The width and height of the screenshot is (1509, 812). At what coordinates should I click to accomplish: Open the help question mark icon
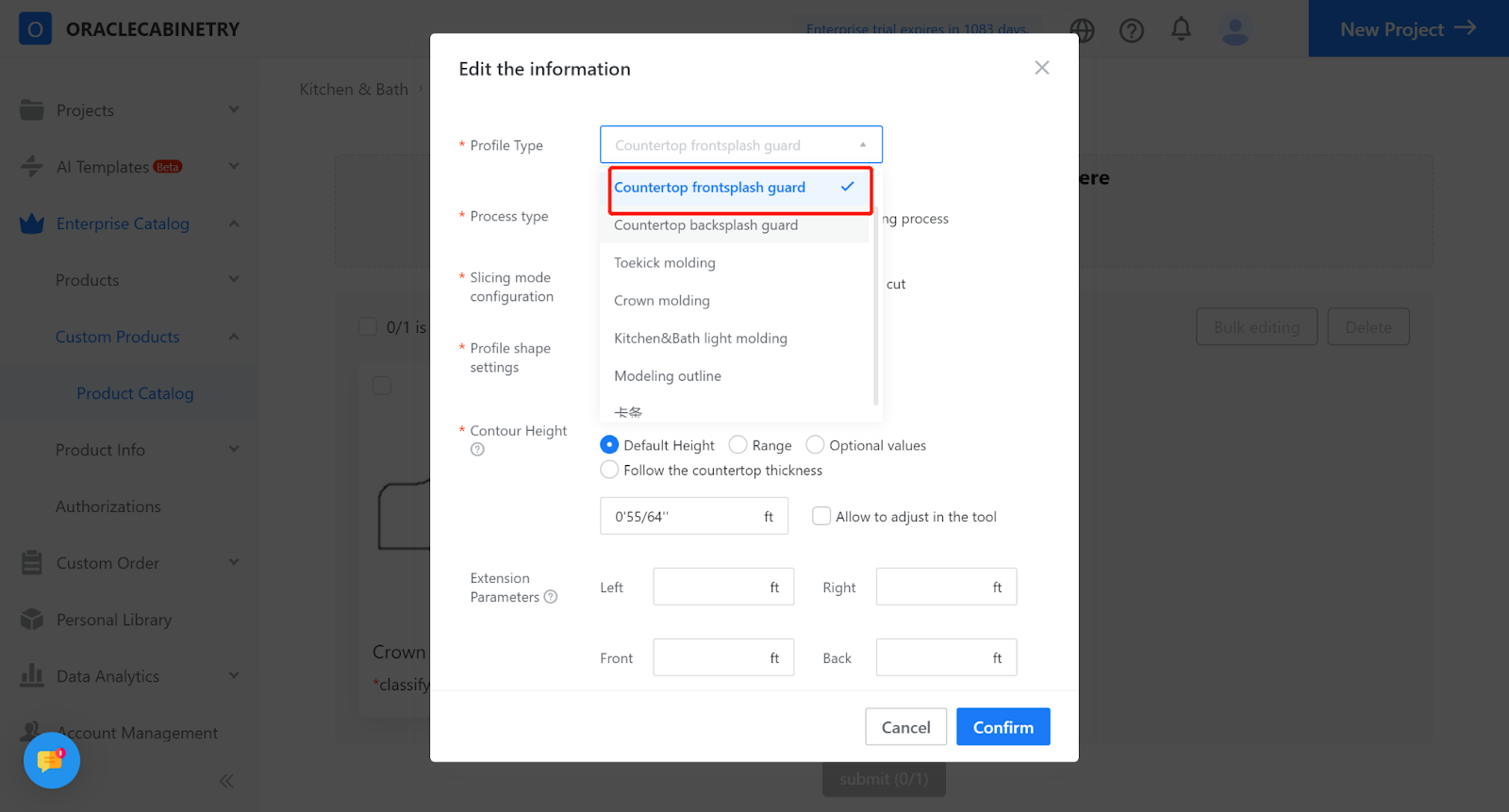point(1132,31)
